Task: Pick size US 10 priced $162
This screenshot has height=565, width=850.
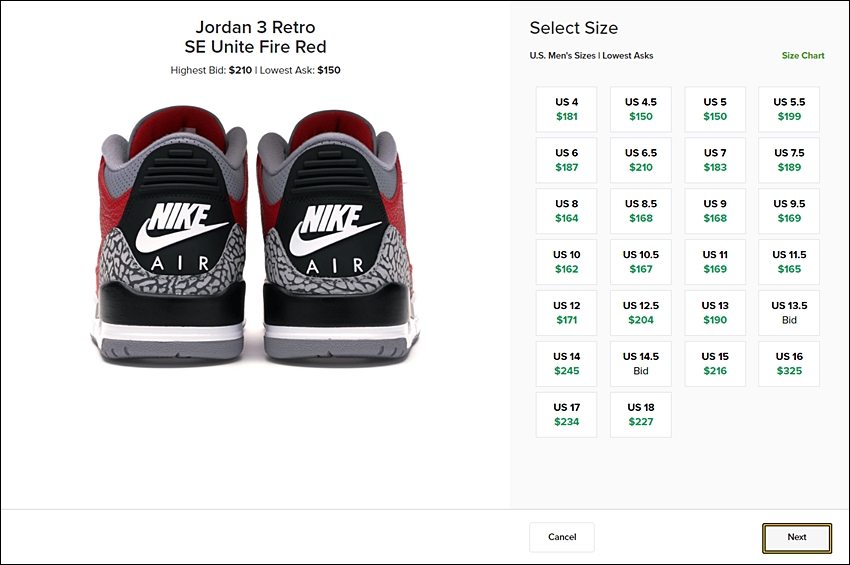Action: pos(566,262)
